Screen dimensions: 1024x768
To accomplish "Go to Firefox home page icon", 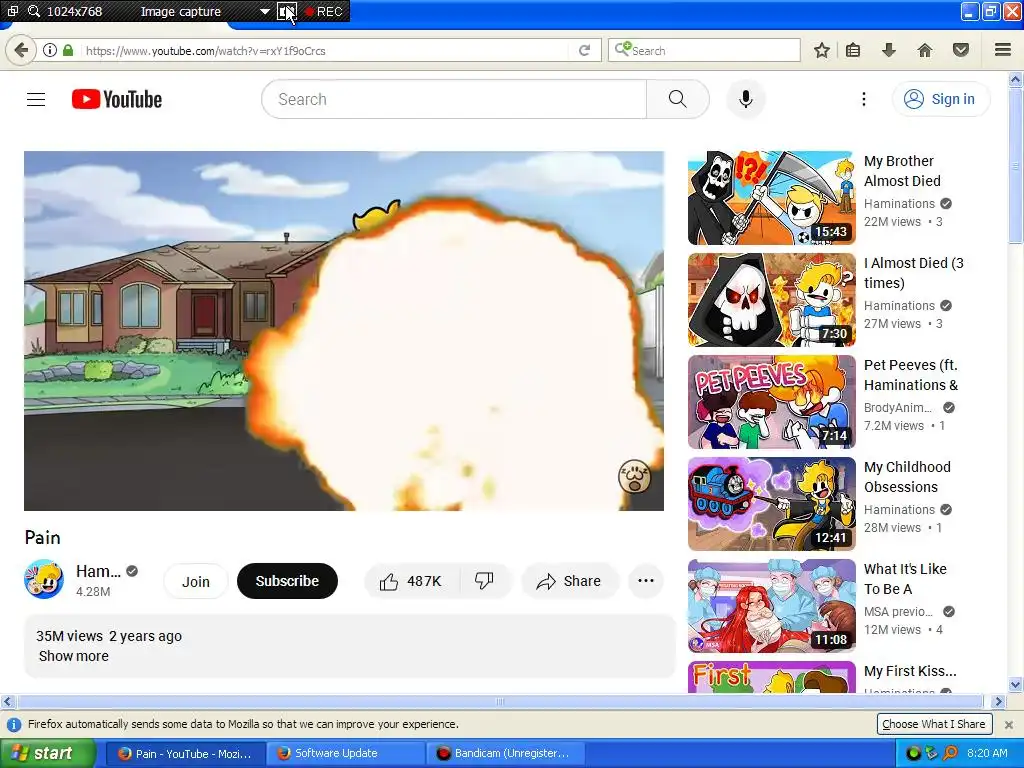I will (925, 50).
